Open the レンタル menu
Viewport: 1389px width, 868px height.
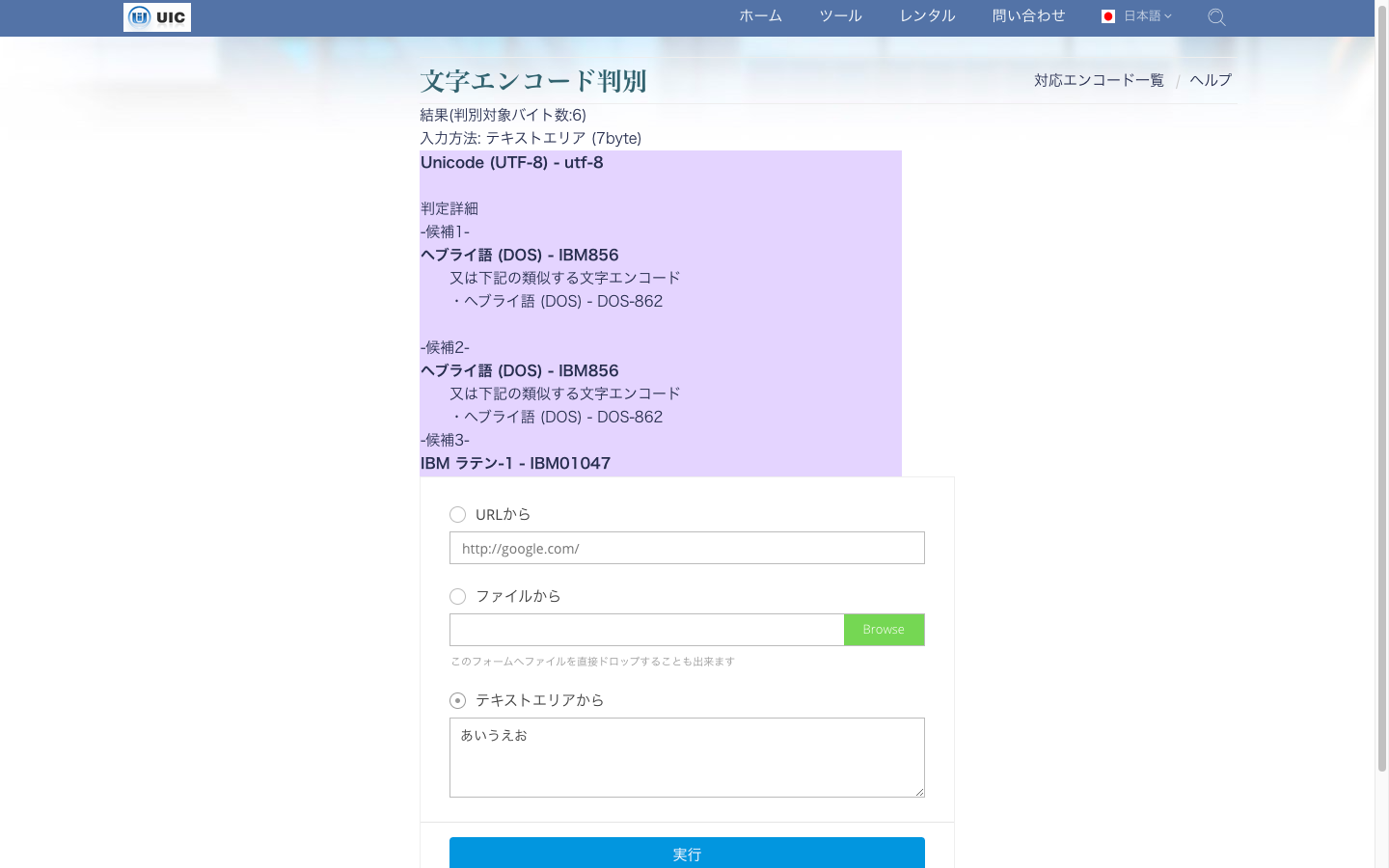point(927,16)
